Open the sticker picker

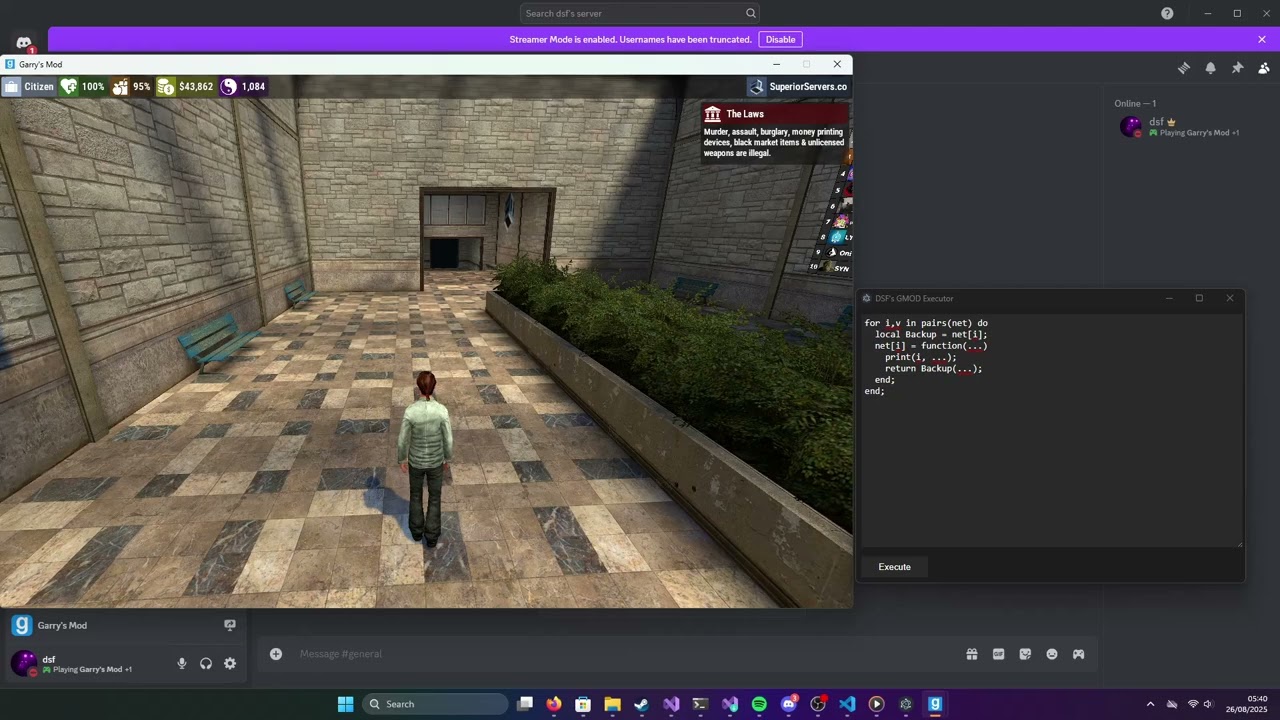[x=1025, y=654]
